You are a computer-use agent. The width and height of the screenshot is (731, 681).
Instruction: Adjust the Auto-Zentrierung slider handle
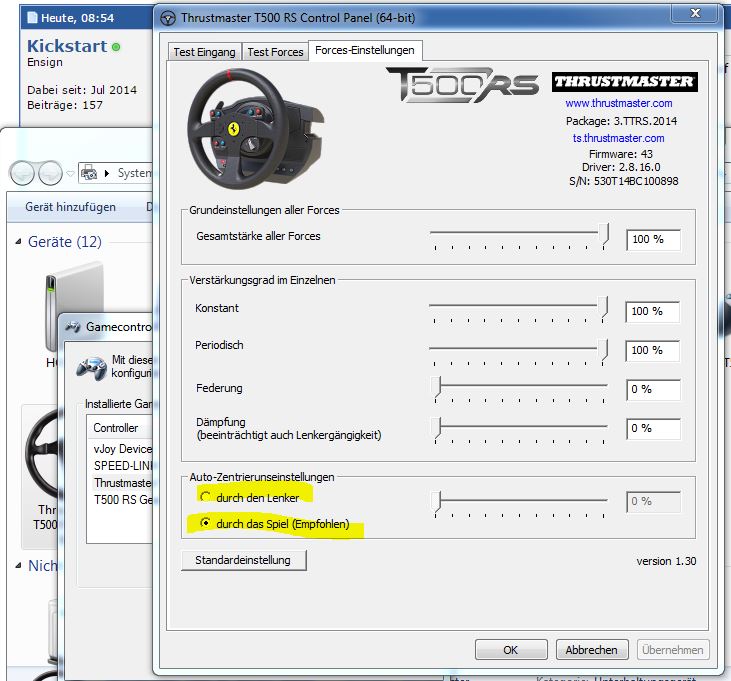[436, 502]
